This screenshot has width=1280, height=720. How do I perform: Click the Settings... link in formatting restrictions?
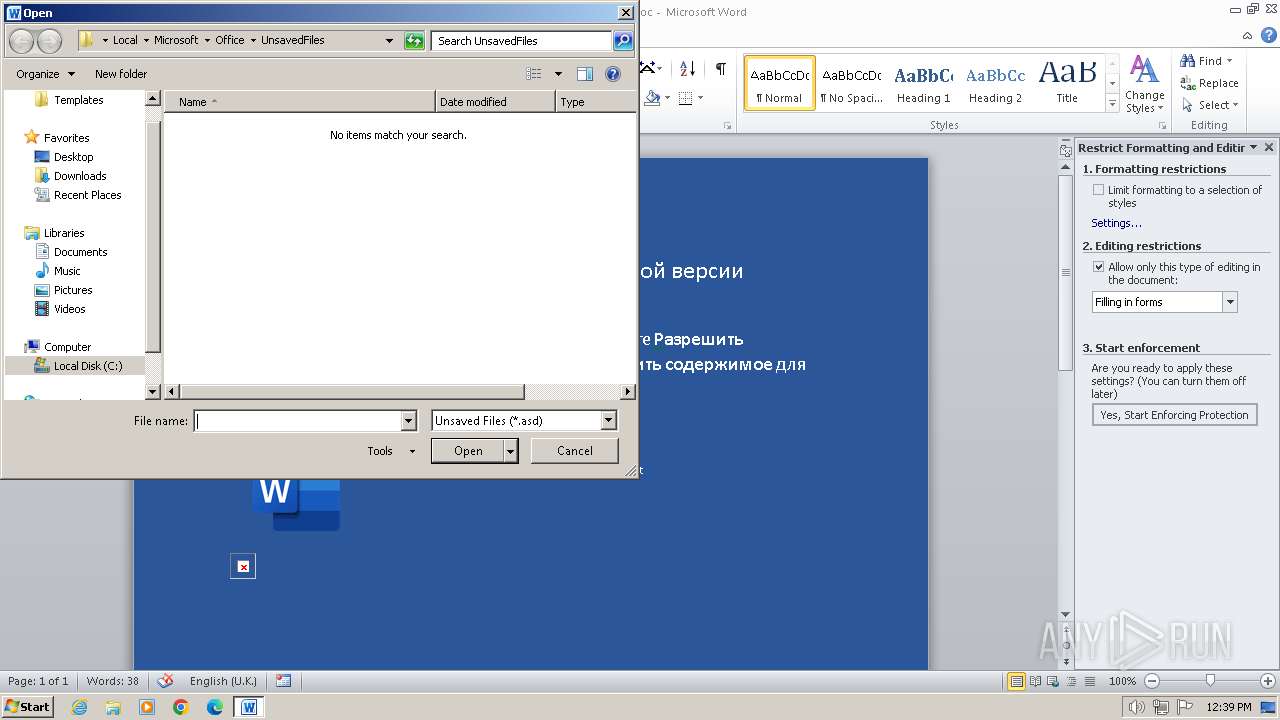point(1116,223)
